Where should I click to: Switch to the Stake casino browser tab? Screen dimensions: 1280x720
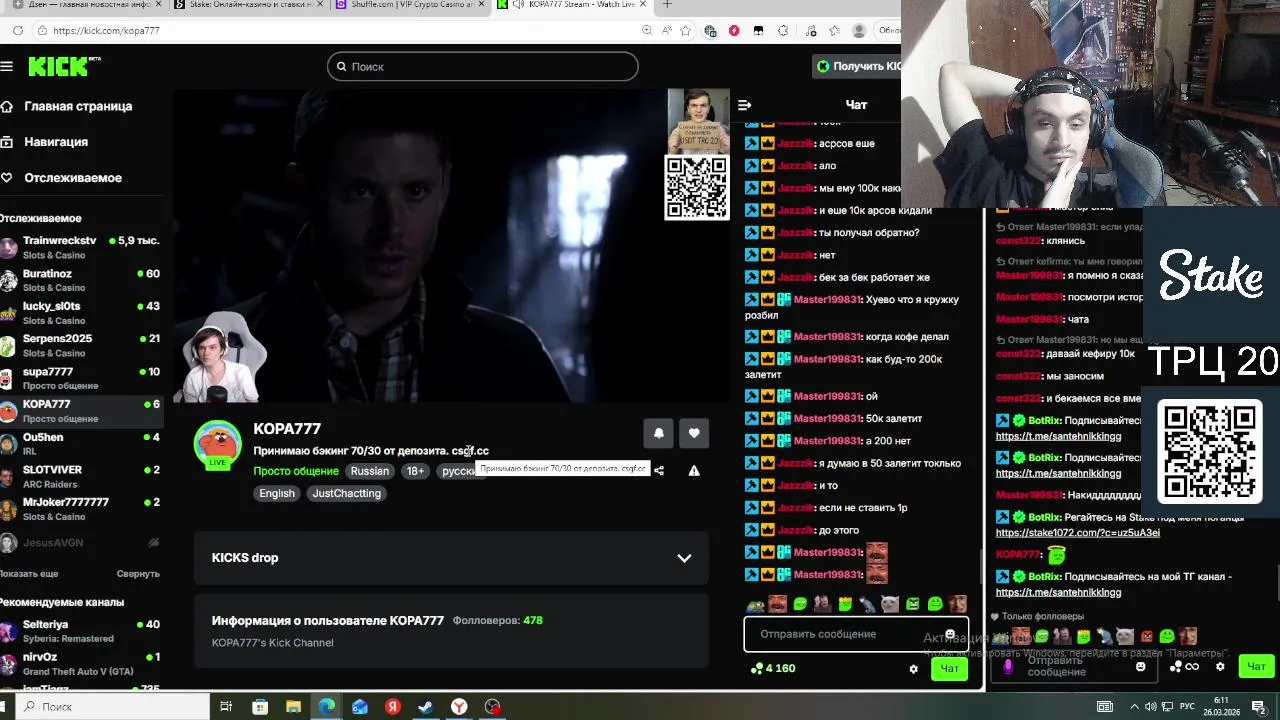(x=247, y=5)
